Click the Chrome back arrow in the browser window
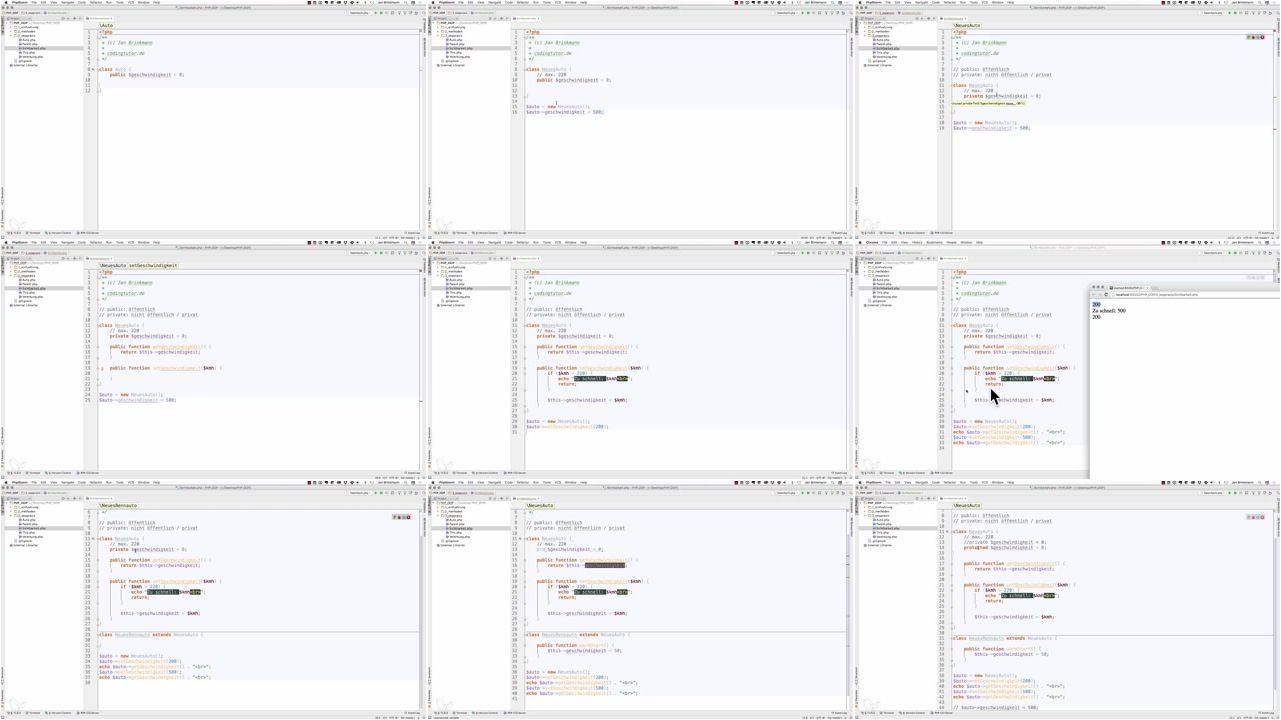The image size is (1281, 720). (1095, 295)
